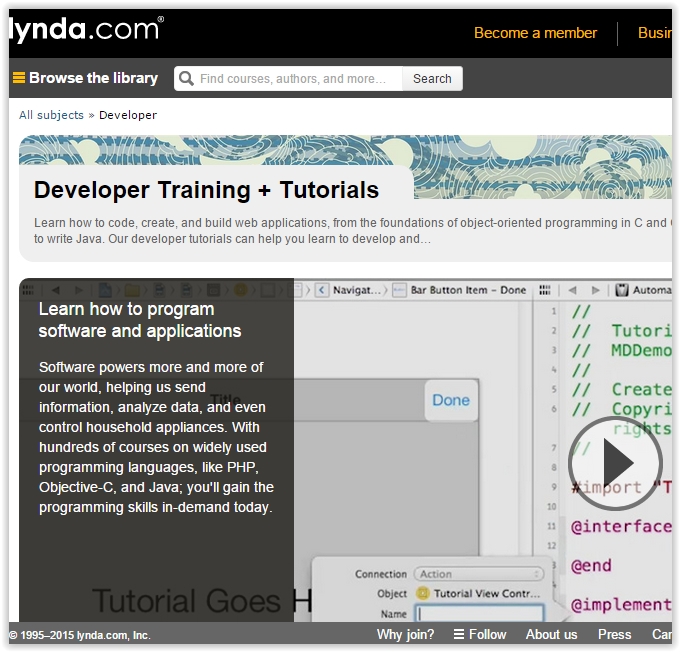The height and width of the screenshot is (652, 680).
Task: Click Developer Training + Tutorials heading
Action: 206,190
